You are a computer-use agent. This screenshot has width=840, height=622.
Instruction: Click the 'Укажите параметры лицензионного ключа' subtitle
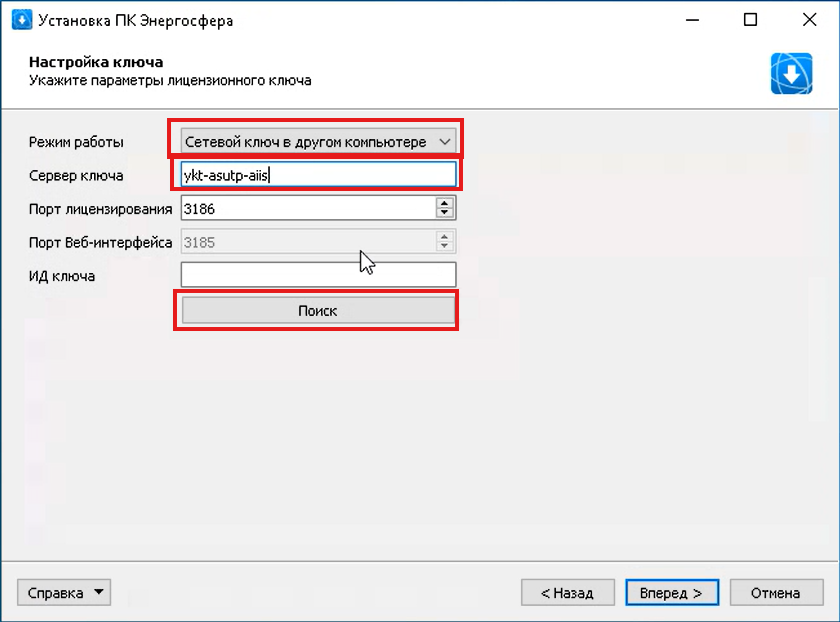pyautogui.click(x=170, y=80)
